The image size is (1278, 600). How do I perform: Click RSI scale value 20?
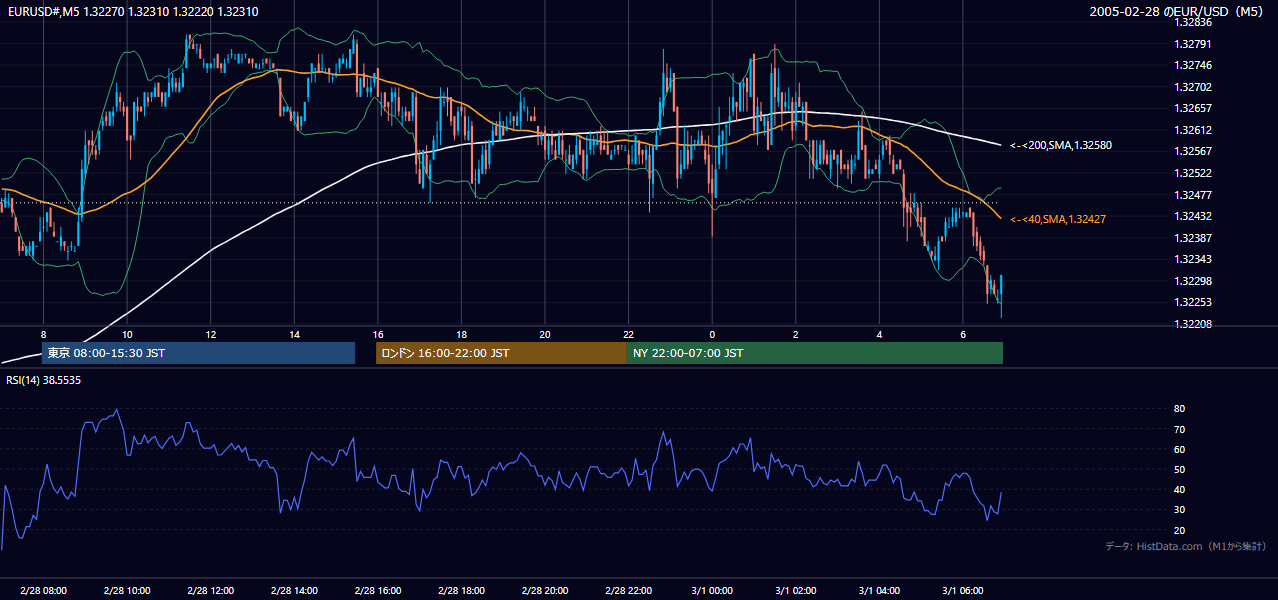(1180, 531)
